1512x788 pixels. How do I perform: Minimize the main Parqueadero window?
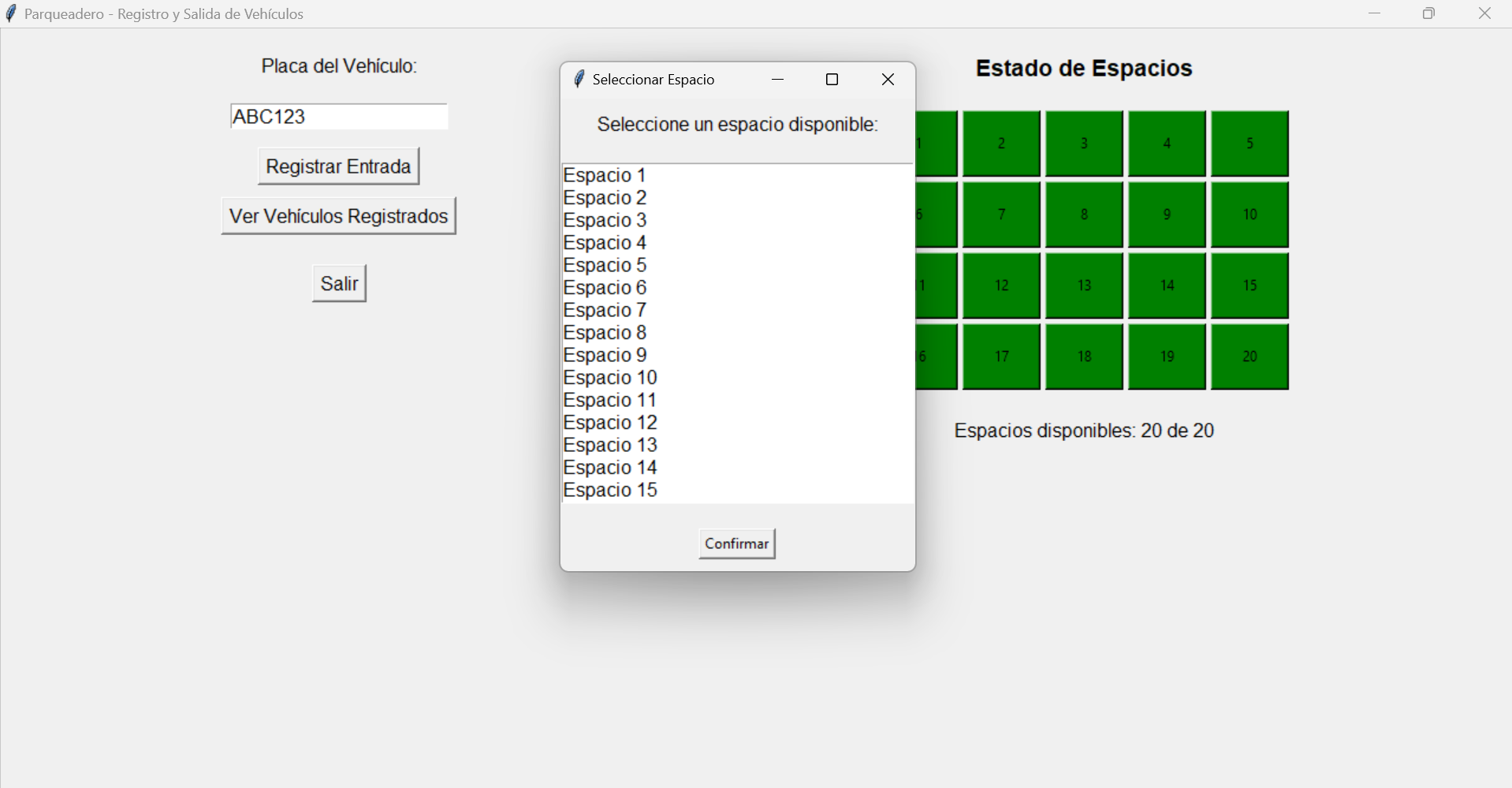(x=1375, y=13)
